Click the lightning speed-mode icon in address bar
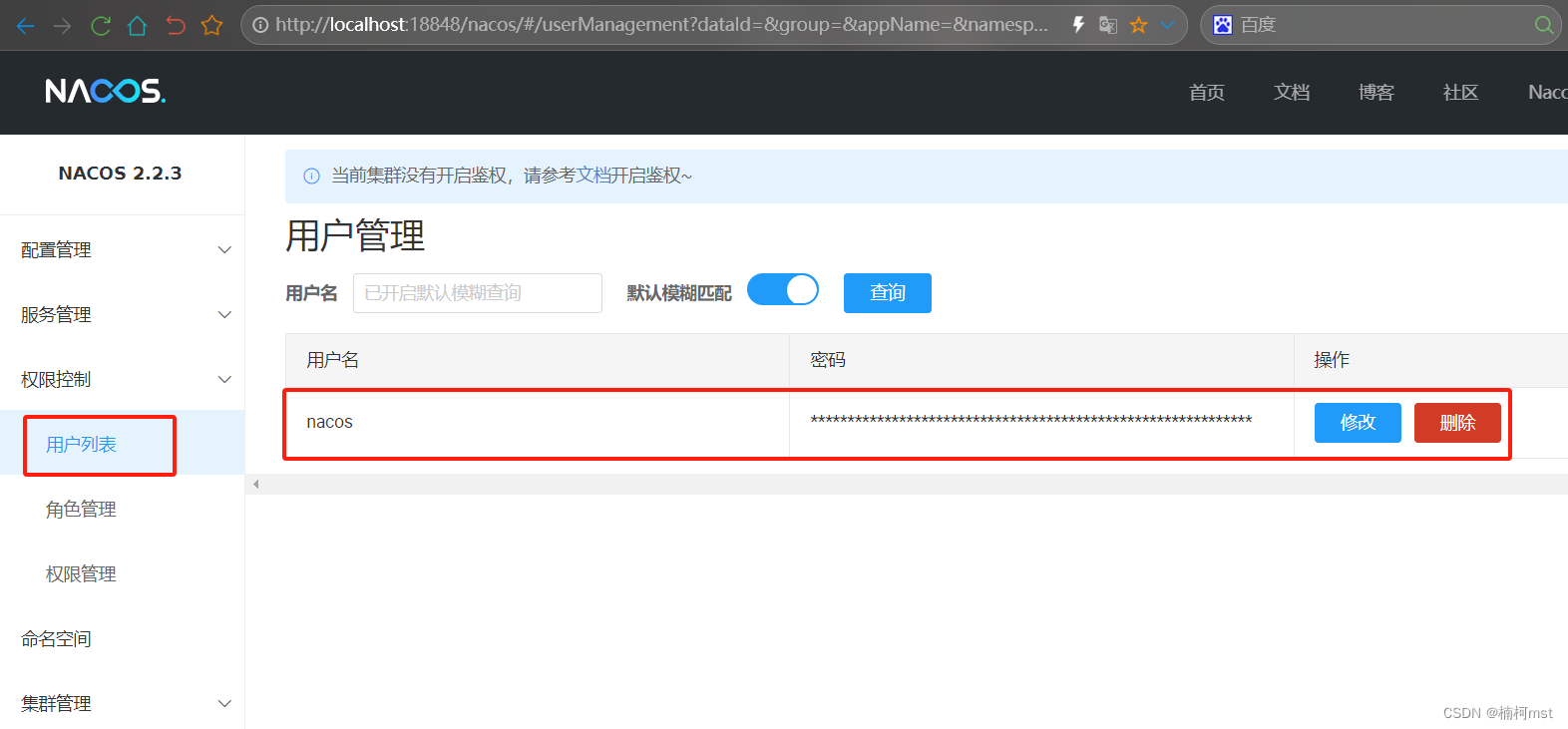 pos(1078,25)
